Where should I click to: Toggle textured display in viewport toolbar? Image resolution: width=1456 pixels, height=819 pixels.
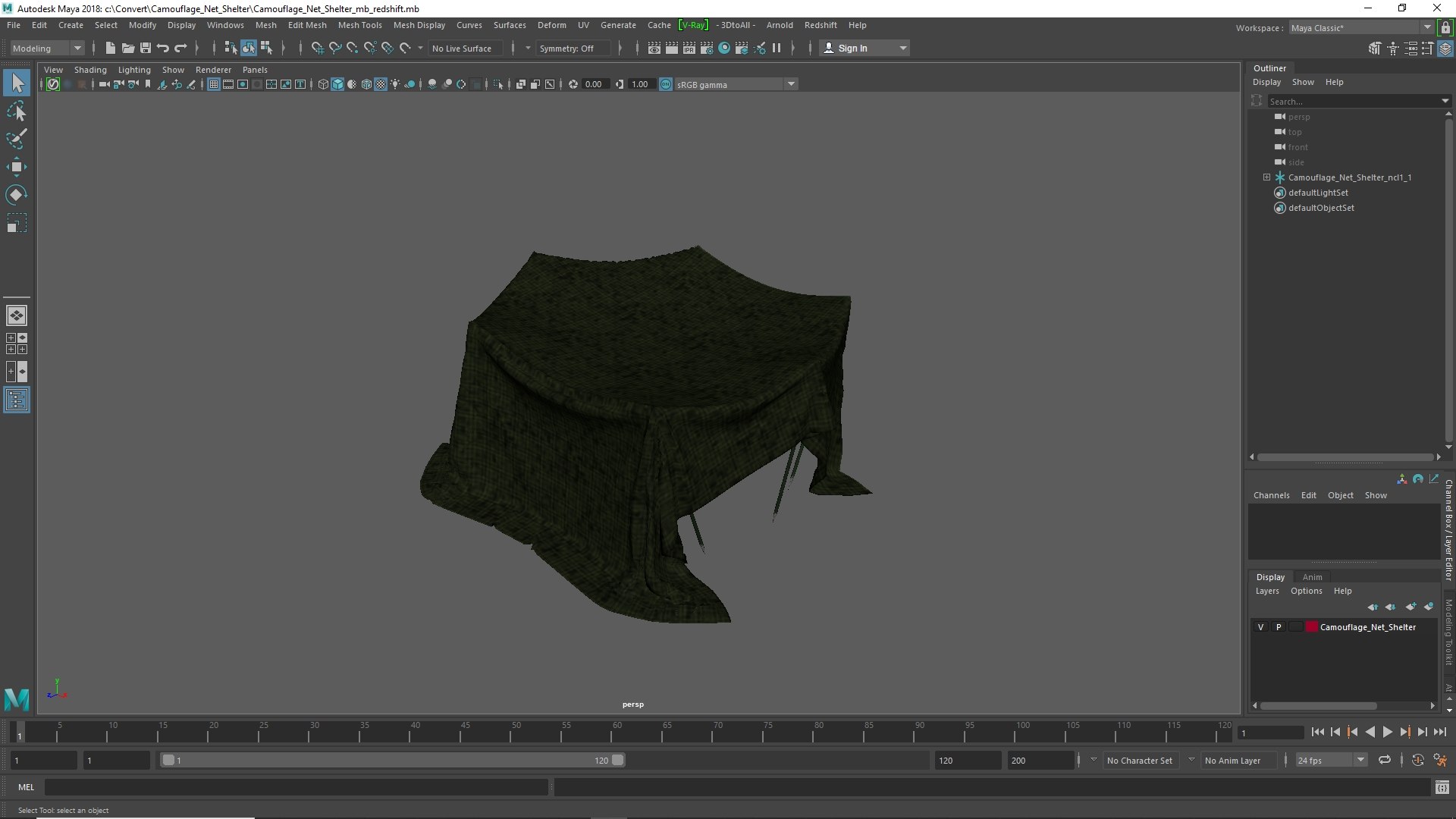(381, 84)
